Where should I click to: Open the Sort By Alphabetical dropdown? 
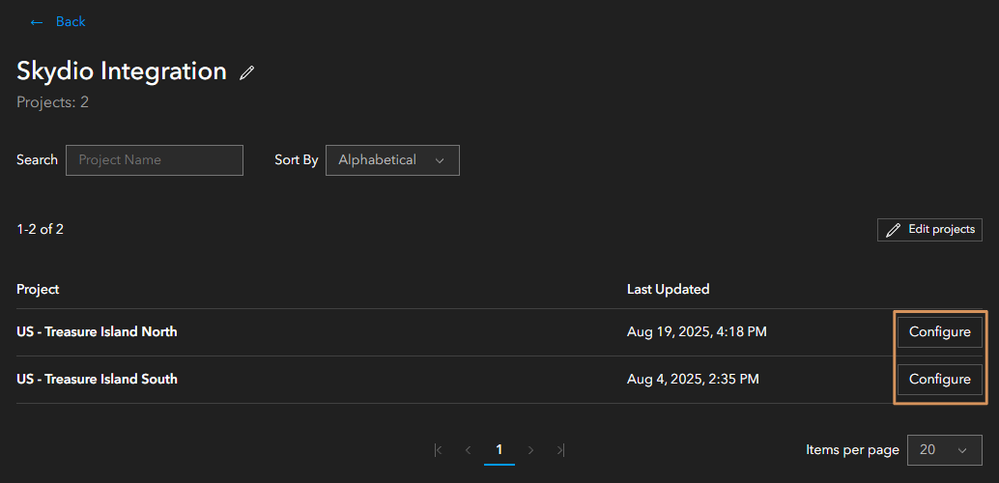[x=392, y=160]
